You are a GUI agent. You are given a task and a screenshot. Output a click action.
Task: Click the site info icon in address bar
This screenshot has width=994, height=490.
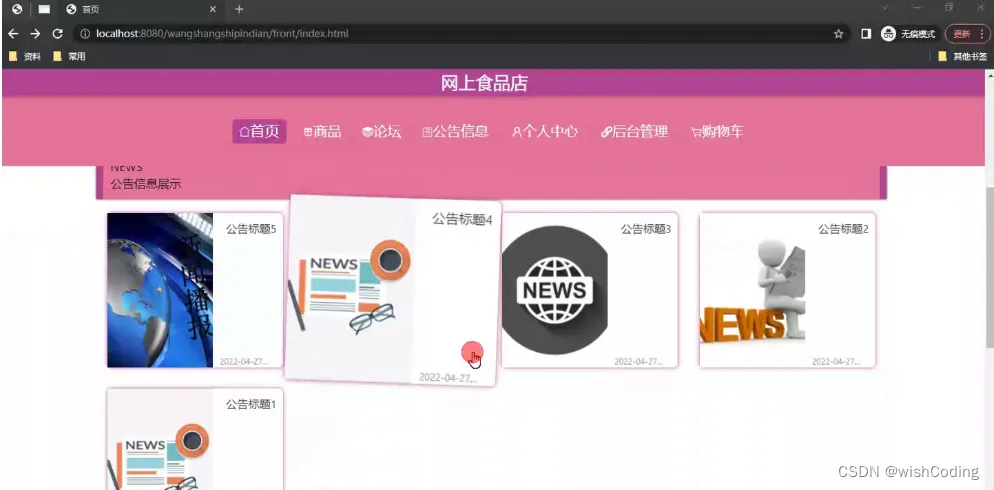[x=84, y=34]
